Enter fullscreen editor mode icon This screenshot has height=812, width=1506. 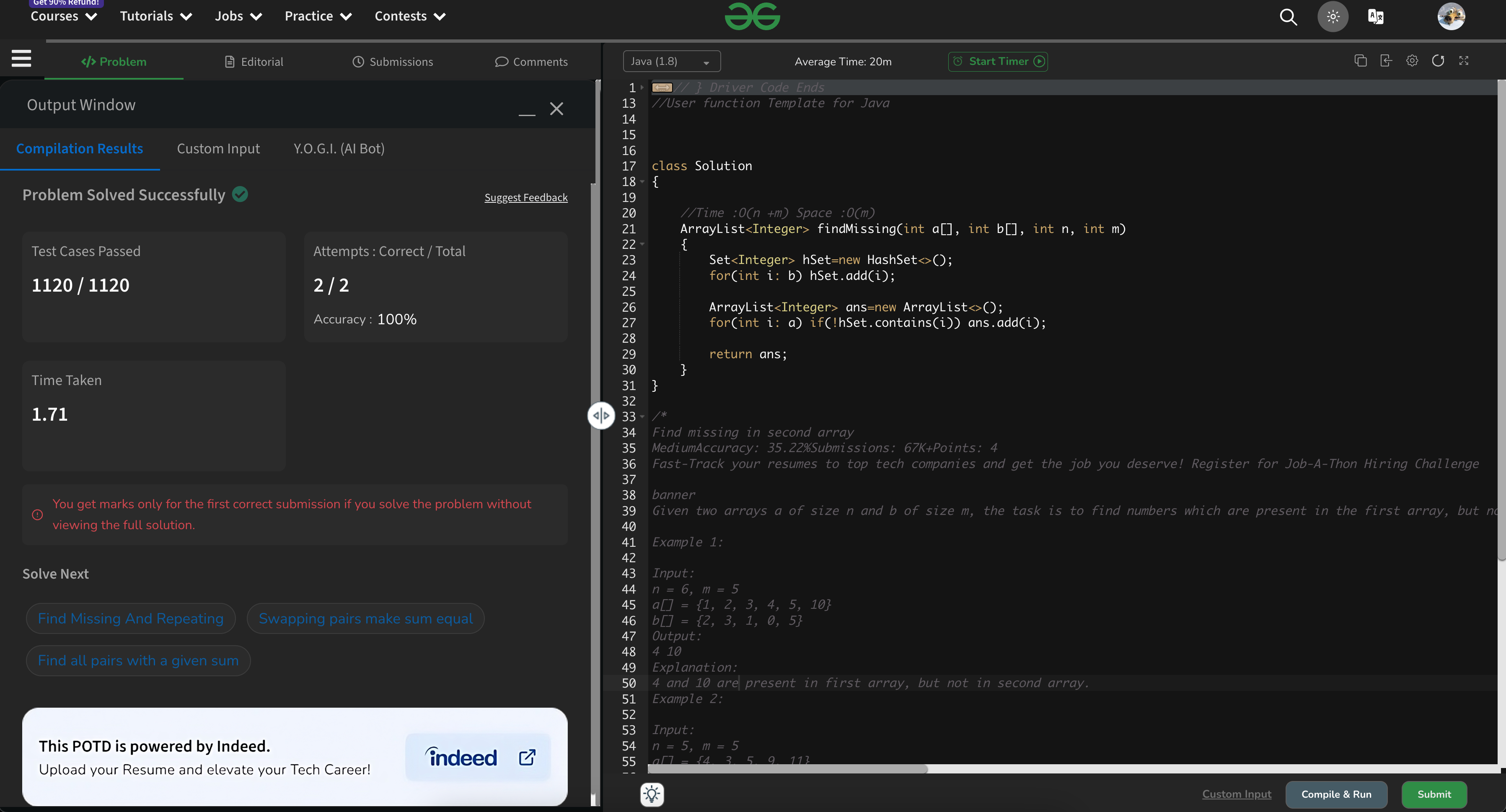coord(1464,61)
